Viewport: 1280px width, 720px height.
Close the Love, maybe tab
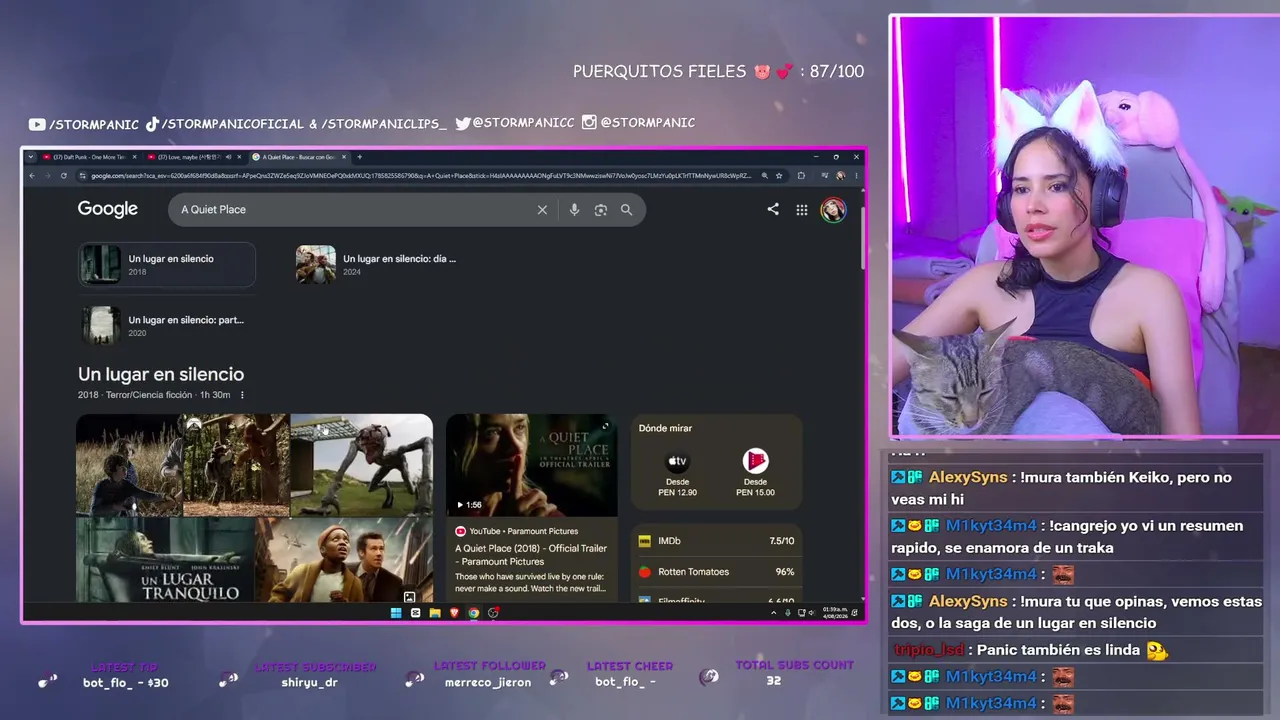pos(239,157)
